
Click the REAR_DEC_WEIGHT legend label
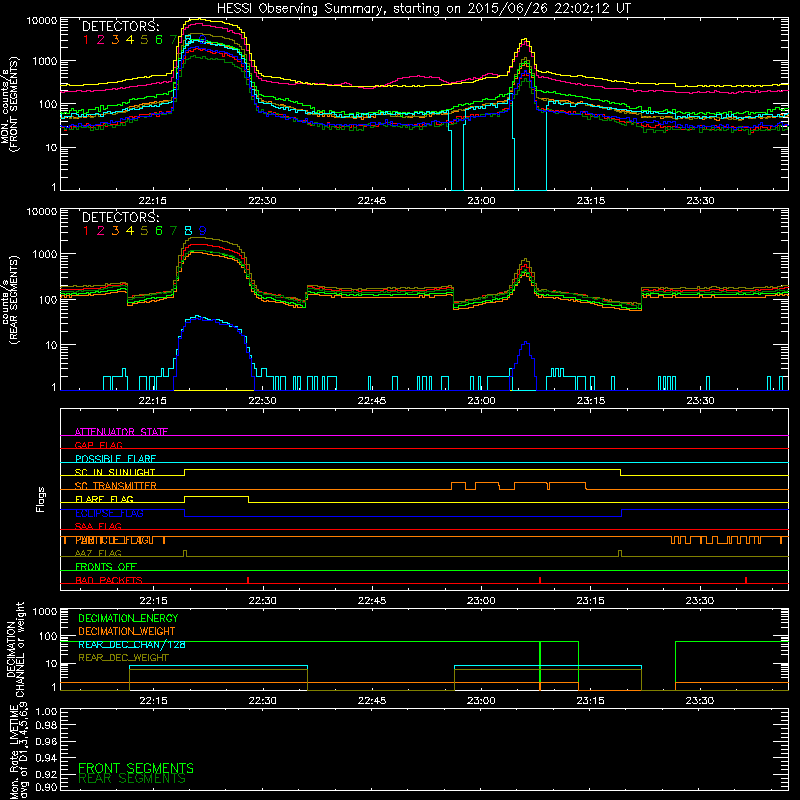pos(123,658)
